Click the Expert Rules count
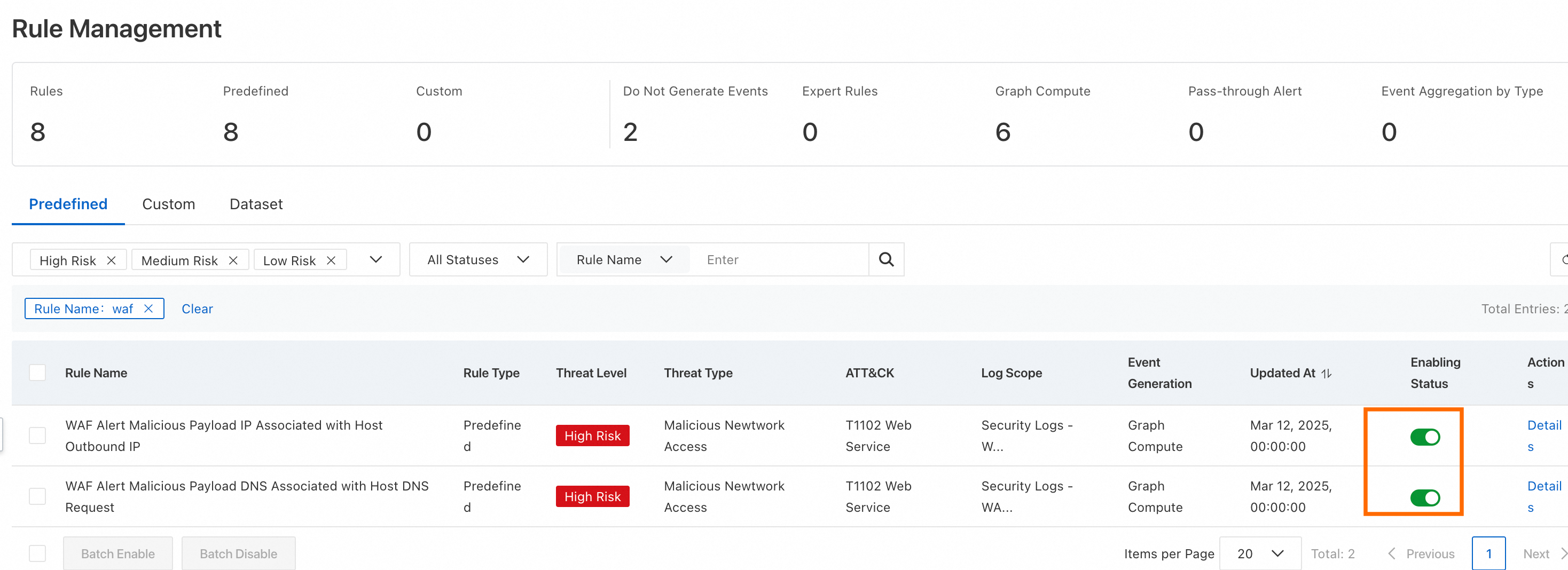The height and width of the screenshot is (570, 1568). 810,132
